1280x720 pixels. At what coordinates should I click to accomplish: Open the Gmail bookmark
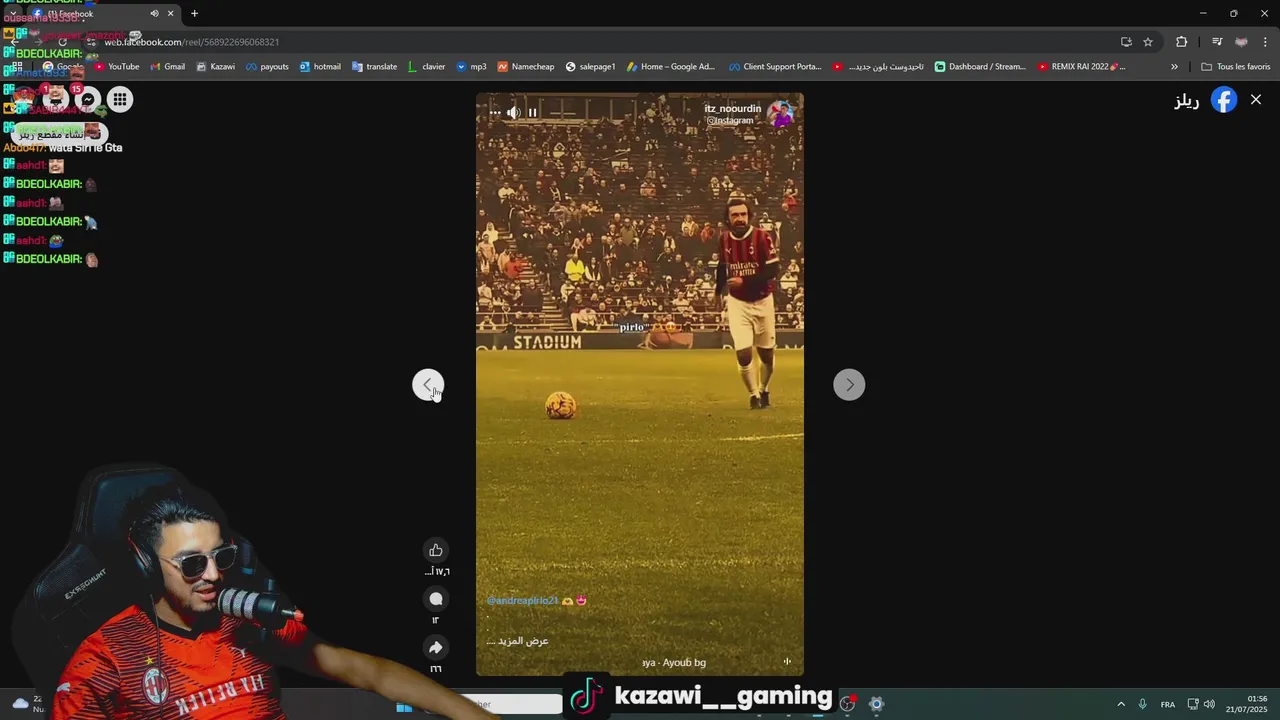click(168, 67)
